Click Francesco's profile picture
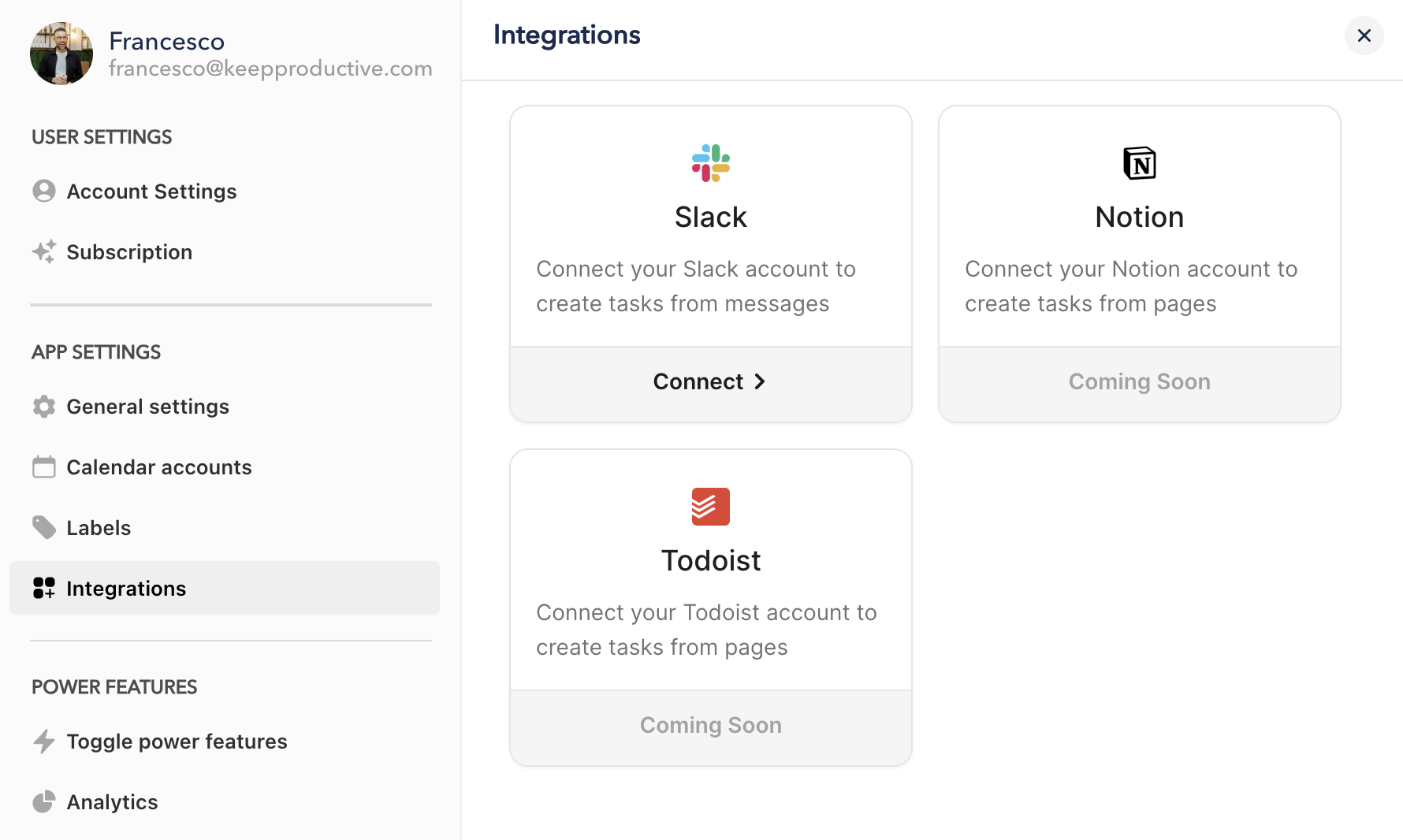The width and height of the screenshot is (1403, 840). [61, 54]
